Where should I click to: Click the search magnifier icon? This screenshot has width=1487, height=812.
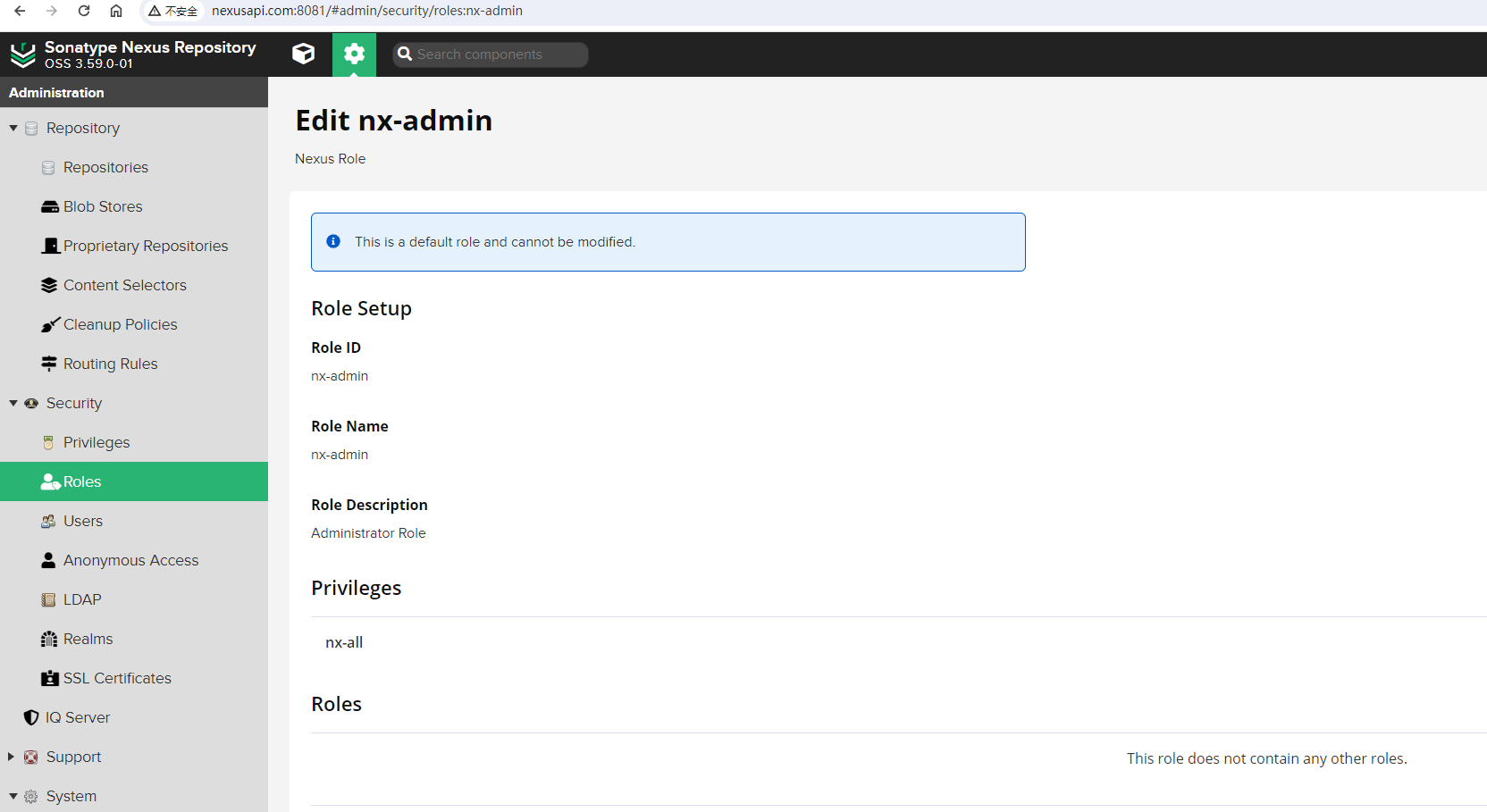(x=405, y=54)
